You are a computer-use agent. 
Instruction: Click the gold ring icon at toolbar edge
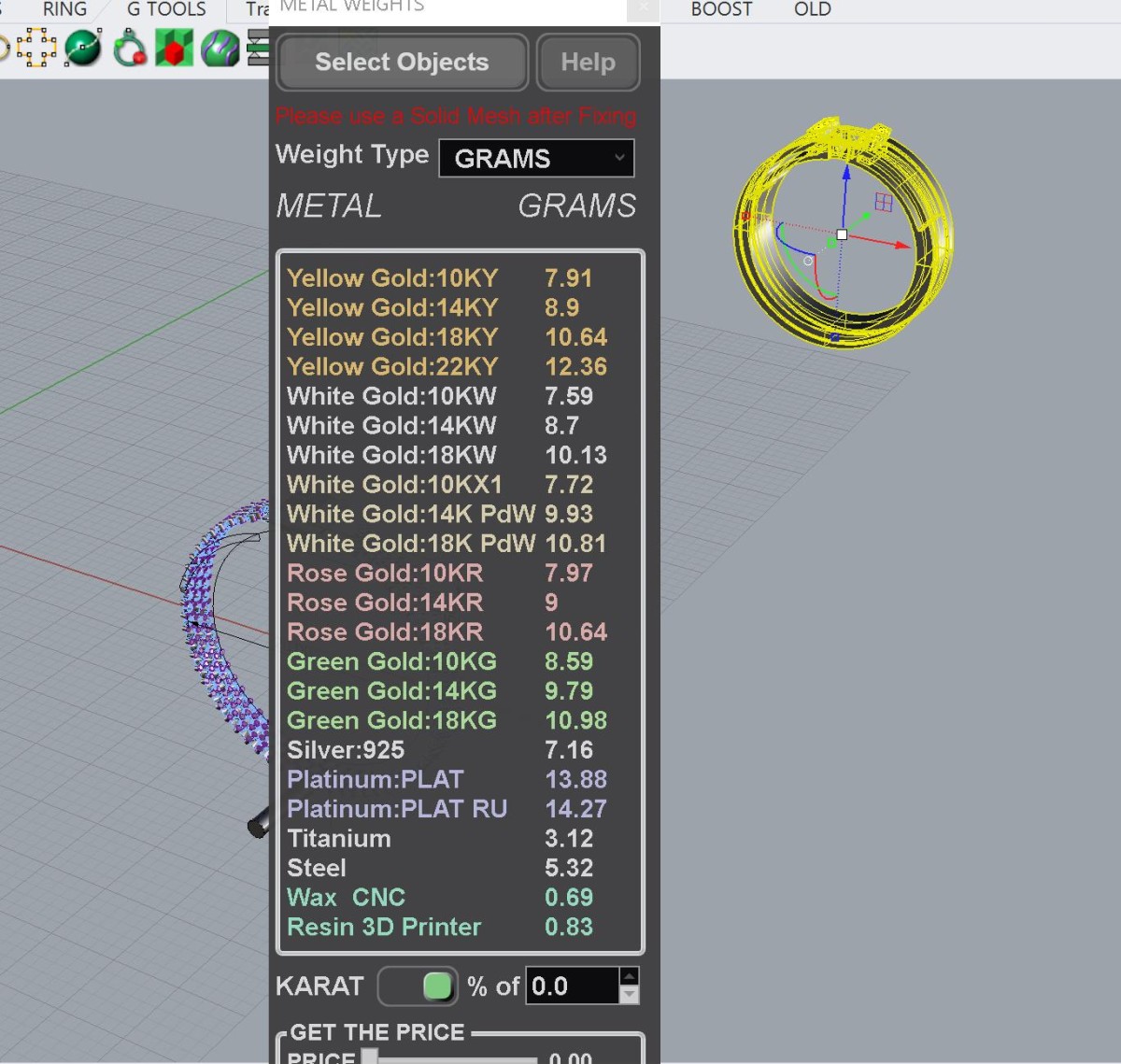tap(3, 48)
